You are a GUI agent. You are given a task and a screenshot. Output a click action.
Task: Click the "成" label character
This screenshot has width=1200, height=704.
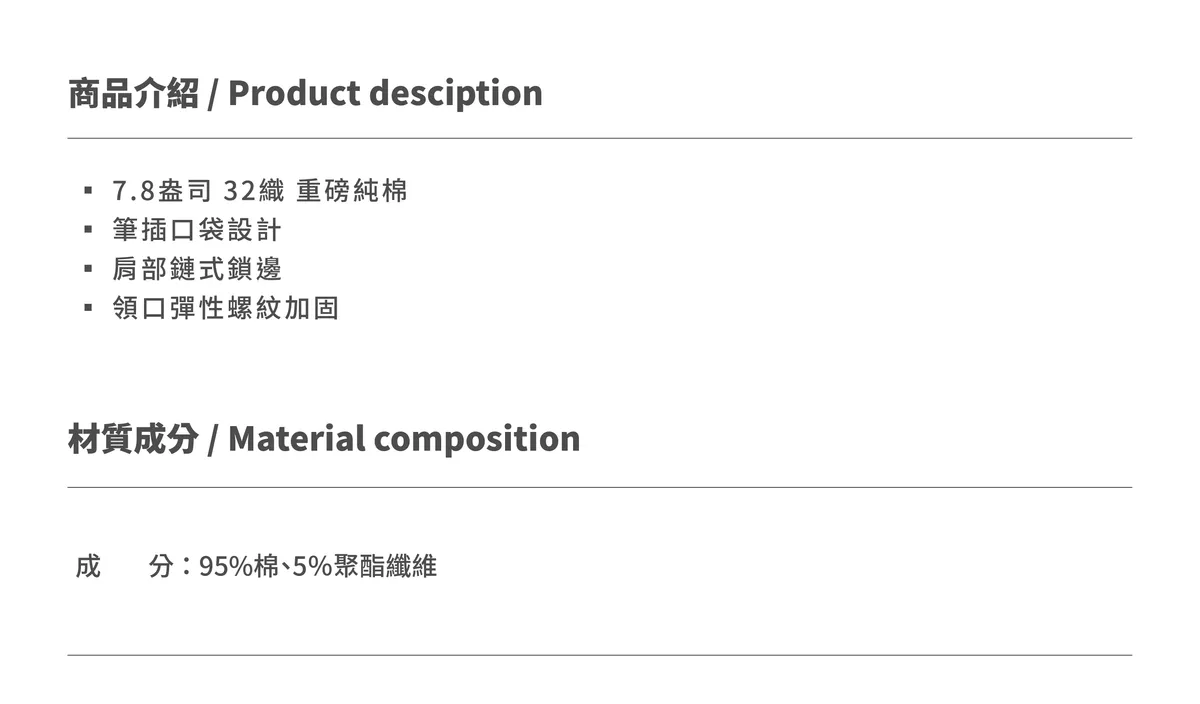click(88, 567)
